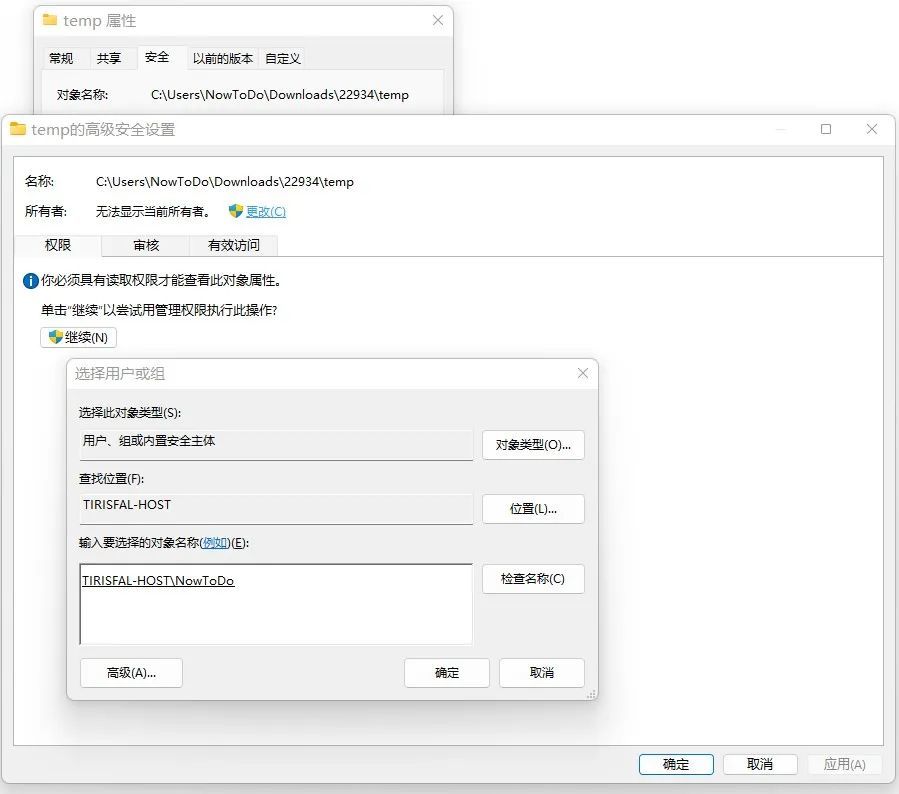
Task: Select 安全 tab in temp 属性 window
Action: (x=157, y=57)
